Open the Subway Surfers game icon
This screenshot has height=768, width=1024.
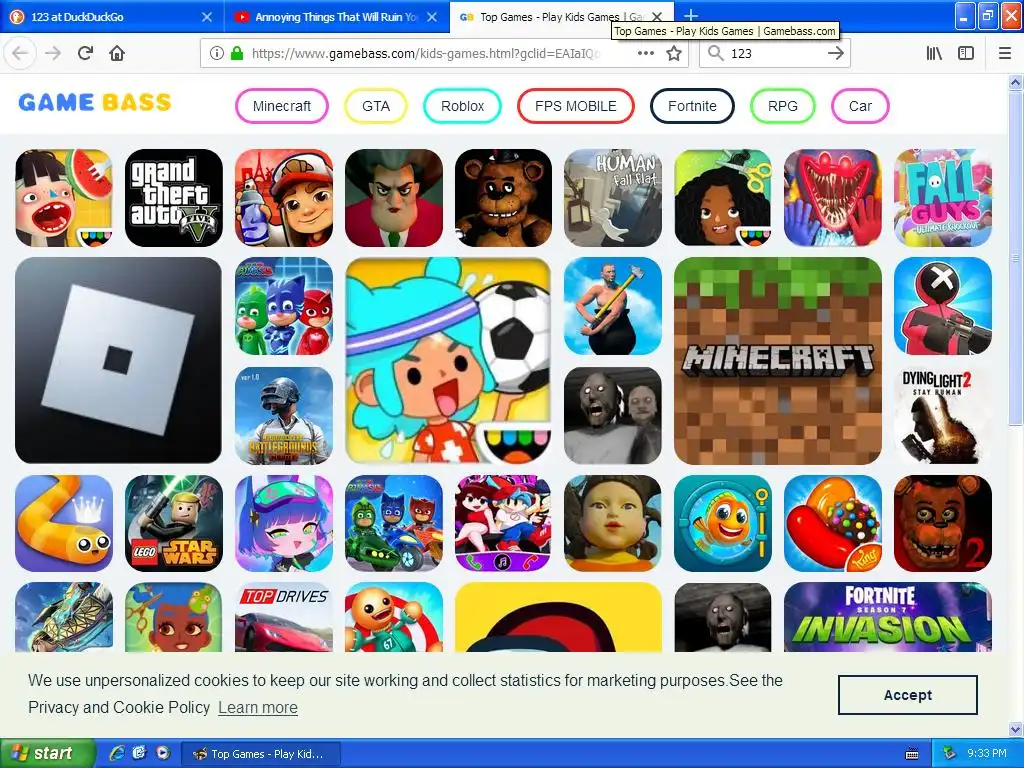tap(284, 198)
